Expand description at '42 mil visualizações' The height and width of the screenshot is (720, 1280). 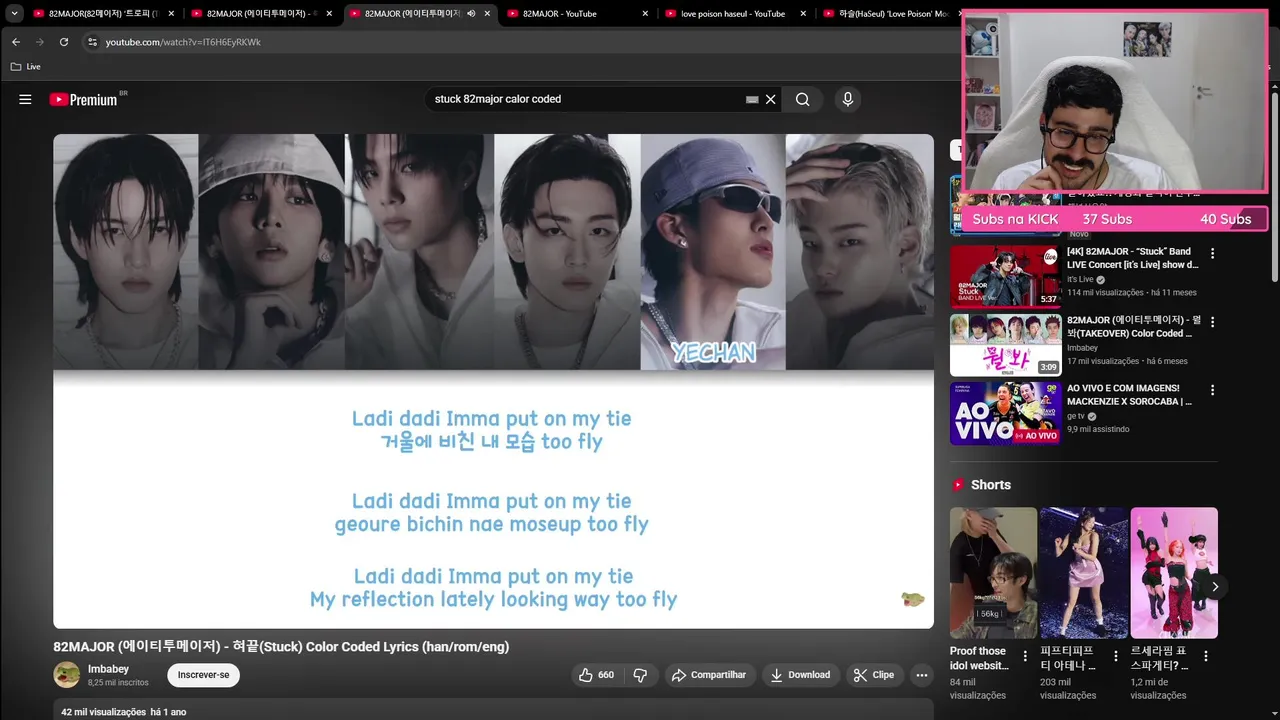tap(123, 712)
